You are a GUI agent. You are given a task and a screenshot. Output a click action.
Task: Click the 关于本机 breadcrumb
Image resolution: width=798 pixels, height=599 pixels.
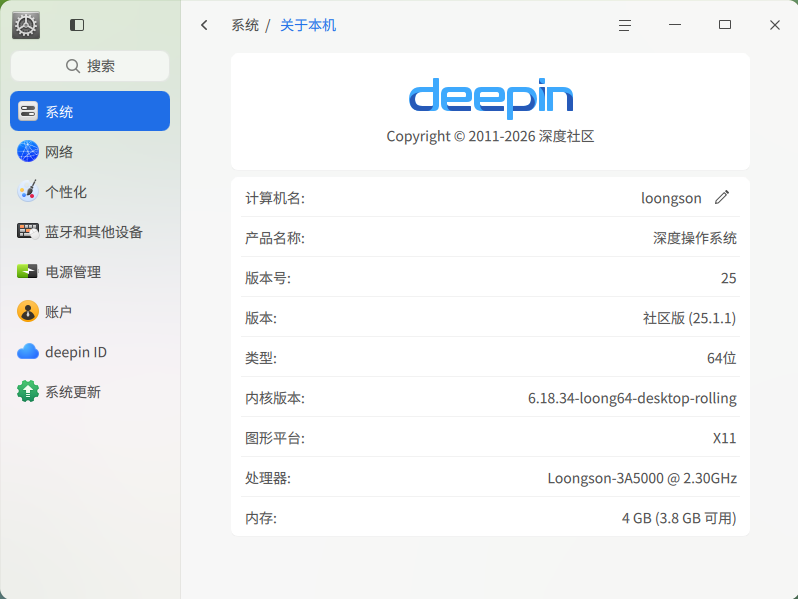(308, 25)
